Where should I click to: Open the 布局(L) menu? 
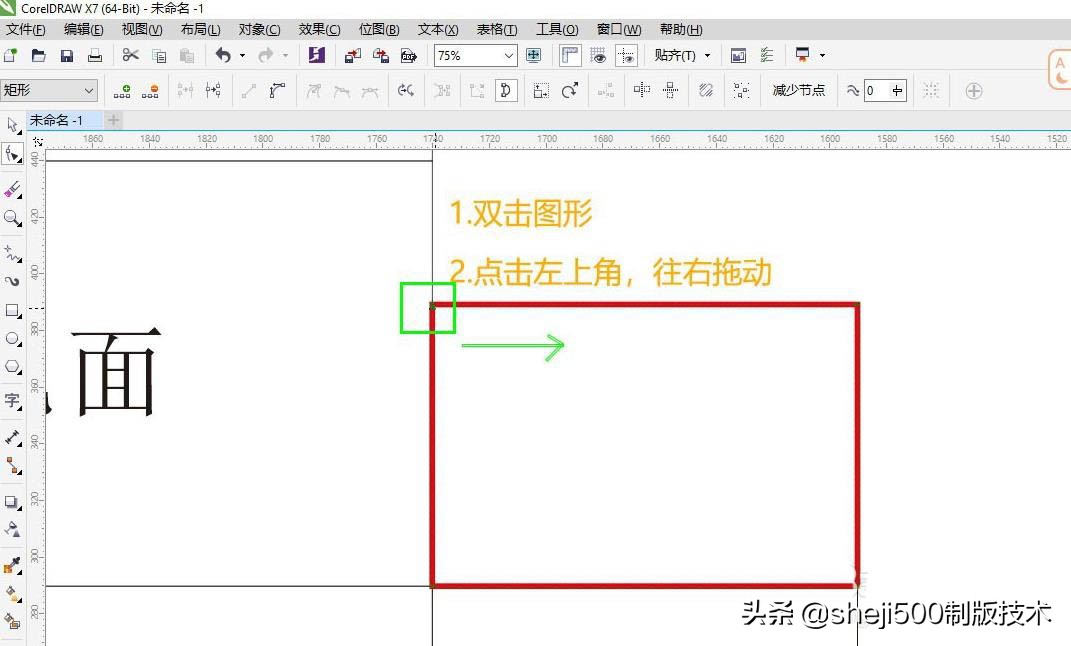tap(201, 29)
